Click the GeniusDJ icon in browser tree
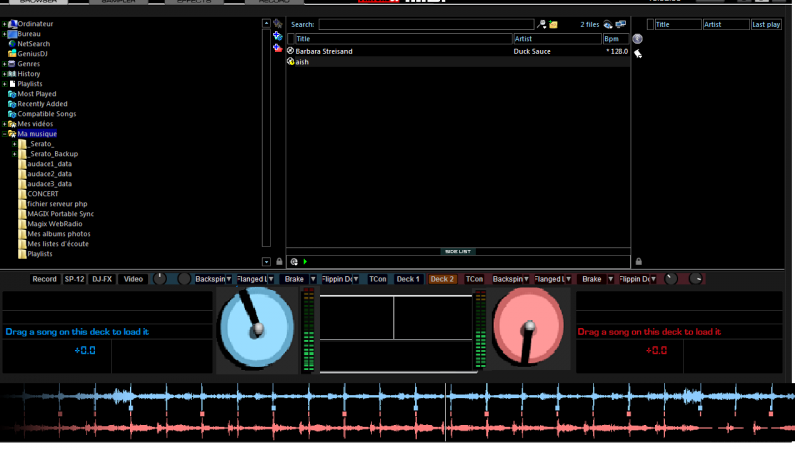 (12, 54)
